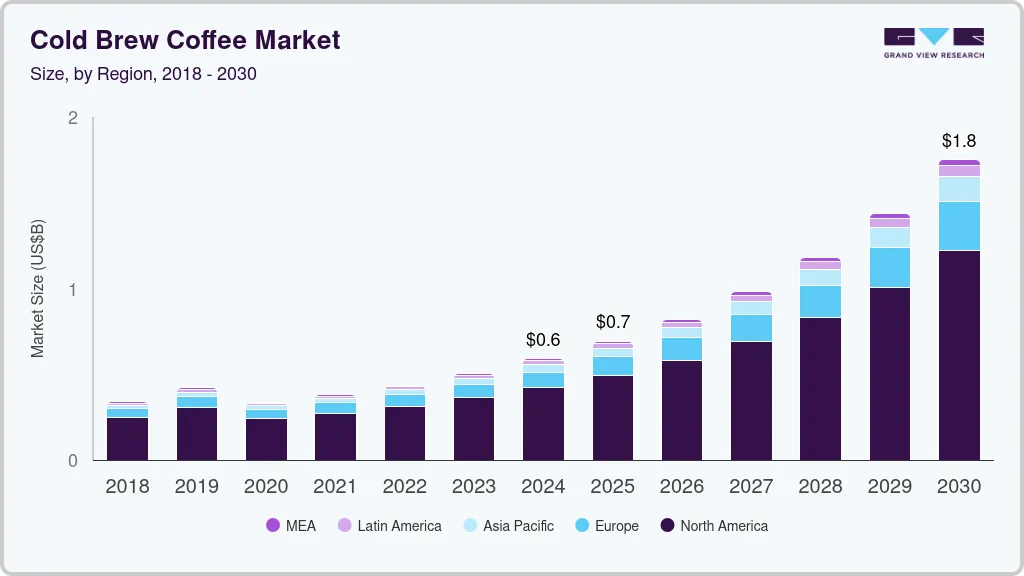Click the Market Size (US$B) axis title

pos(38,287)
